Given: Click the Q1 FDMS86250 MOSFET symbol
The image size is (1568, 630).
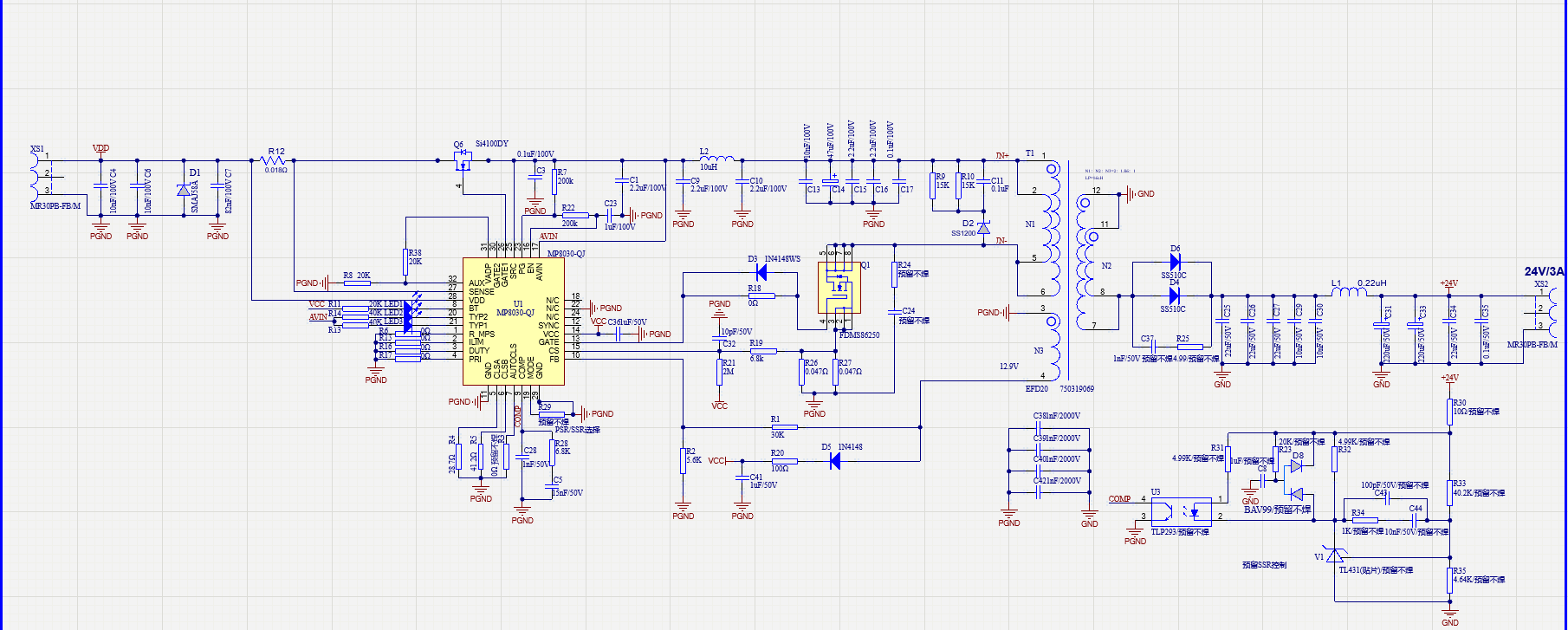Looking at the screenshot, I should coord(839,289).
